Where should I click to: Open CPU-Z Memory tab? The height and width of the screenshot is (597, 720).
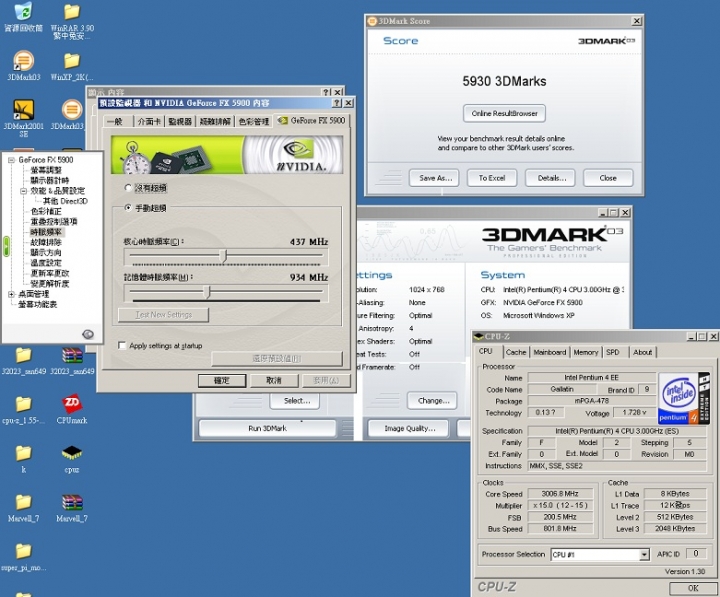pos(585,352)
